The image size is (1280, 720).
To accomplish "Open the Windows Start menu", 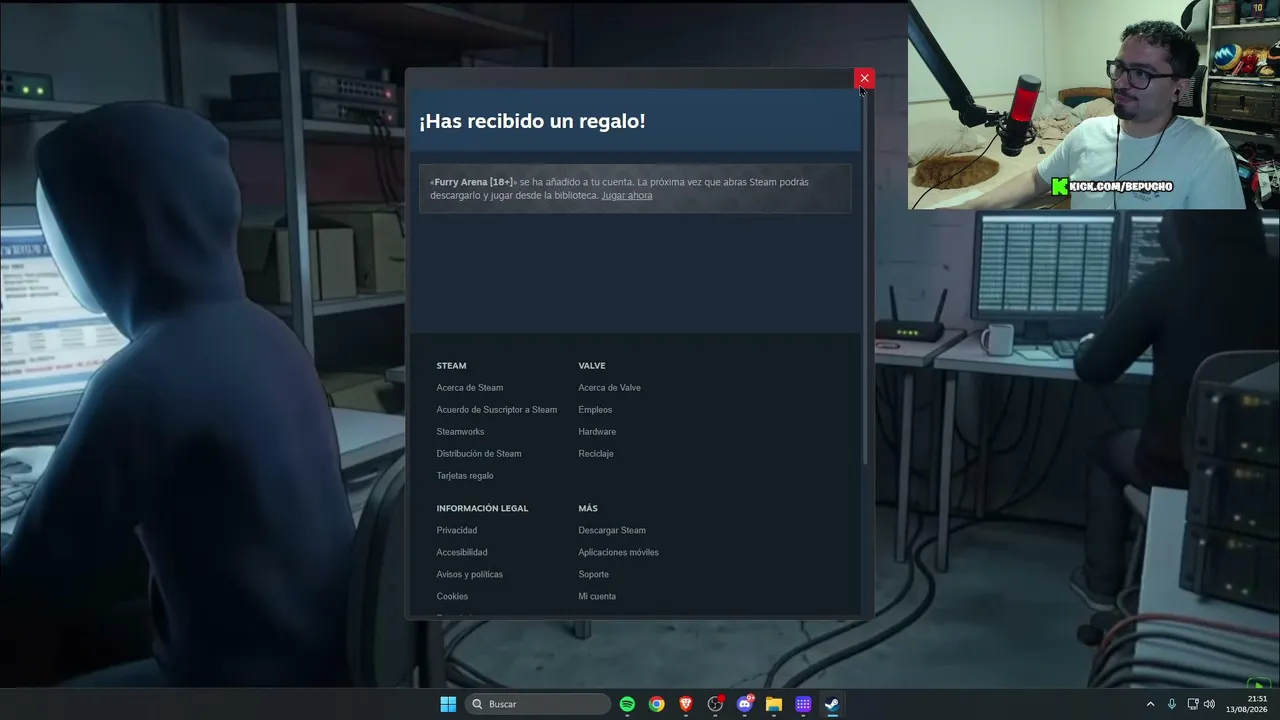I will click(x=448, y=704).
